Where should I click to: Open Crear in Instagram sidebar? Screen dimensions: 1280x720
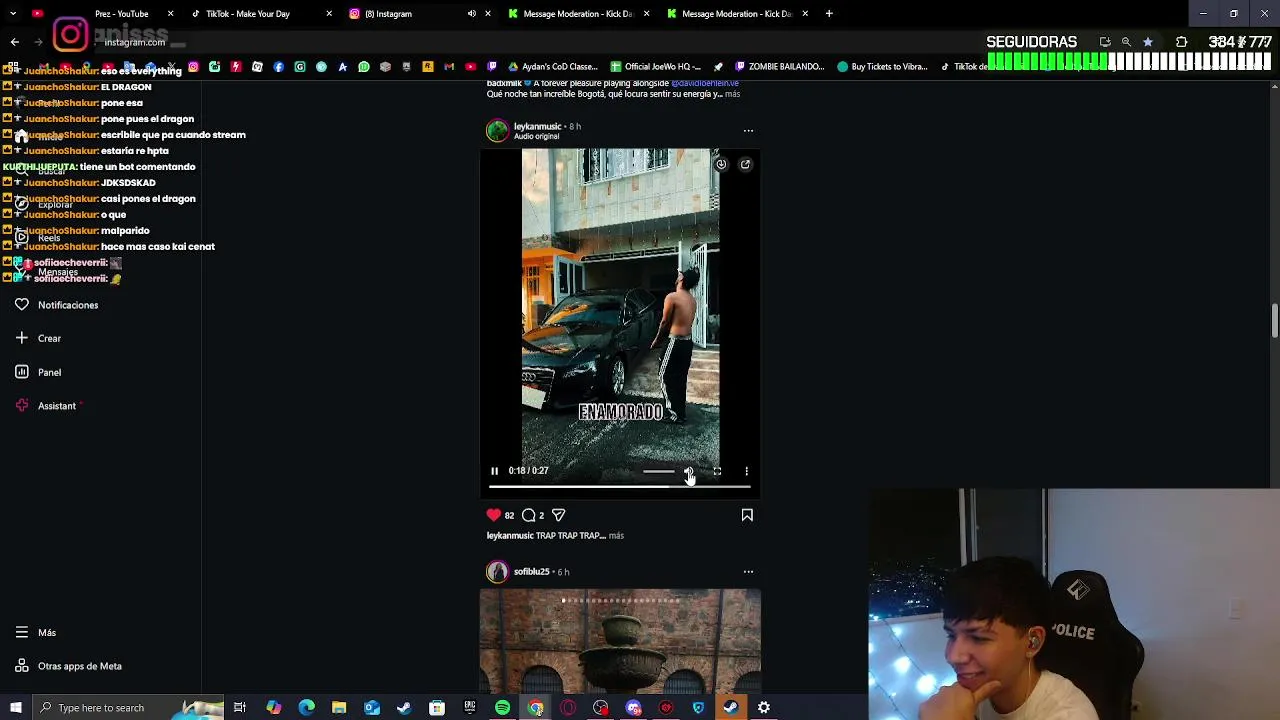[38, 338]
